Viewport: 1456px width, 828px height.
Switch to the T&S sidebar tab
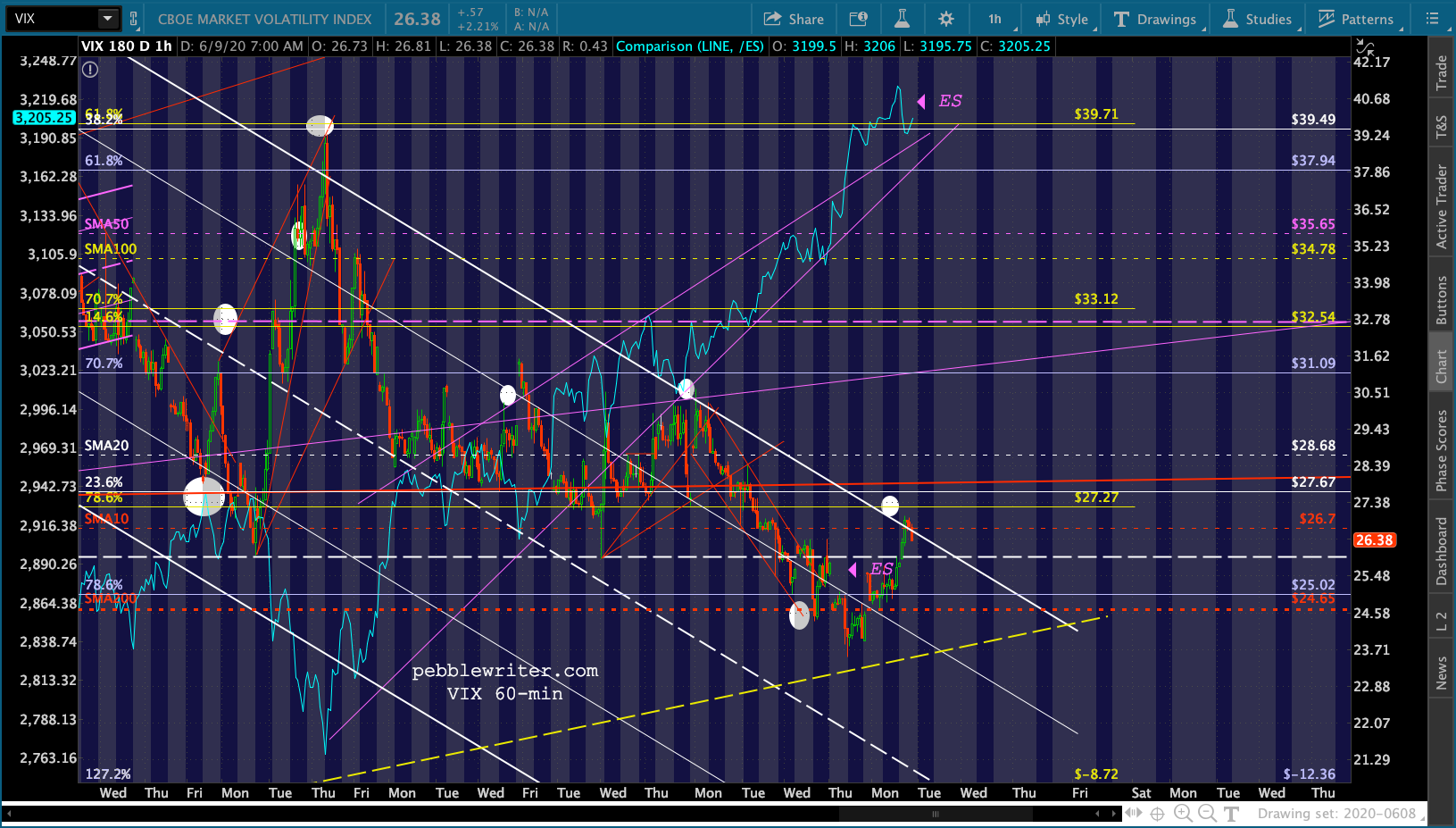pyautogui.click(x=1442, y=127)
